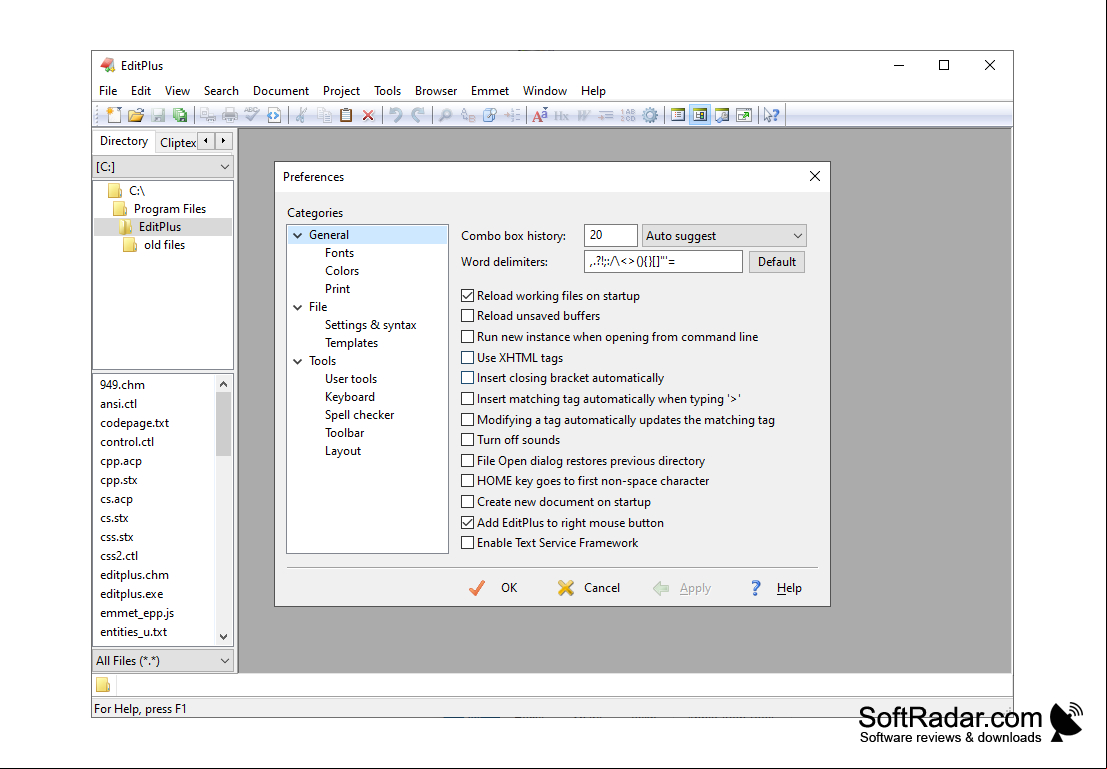The width and height of the screenshot is (1107, 769).
Task: Select editplus.exe in the file list
Action: (x=131, y=595)
